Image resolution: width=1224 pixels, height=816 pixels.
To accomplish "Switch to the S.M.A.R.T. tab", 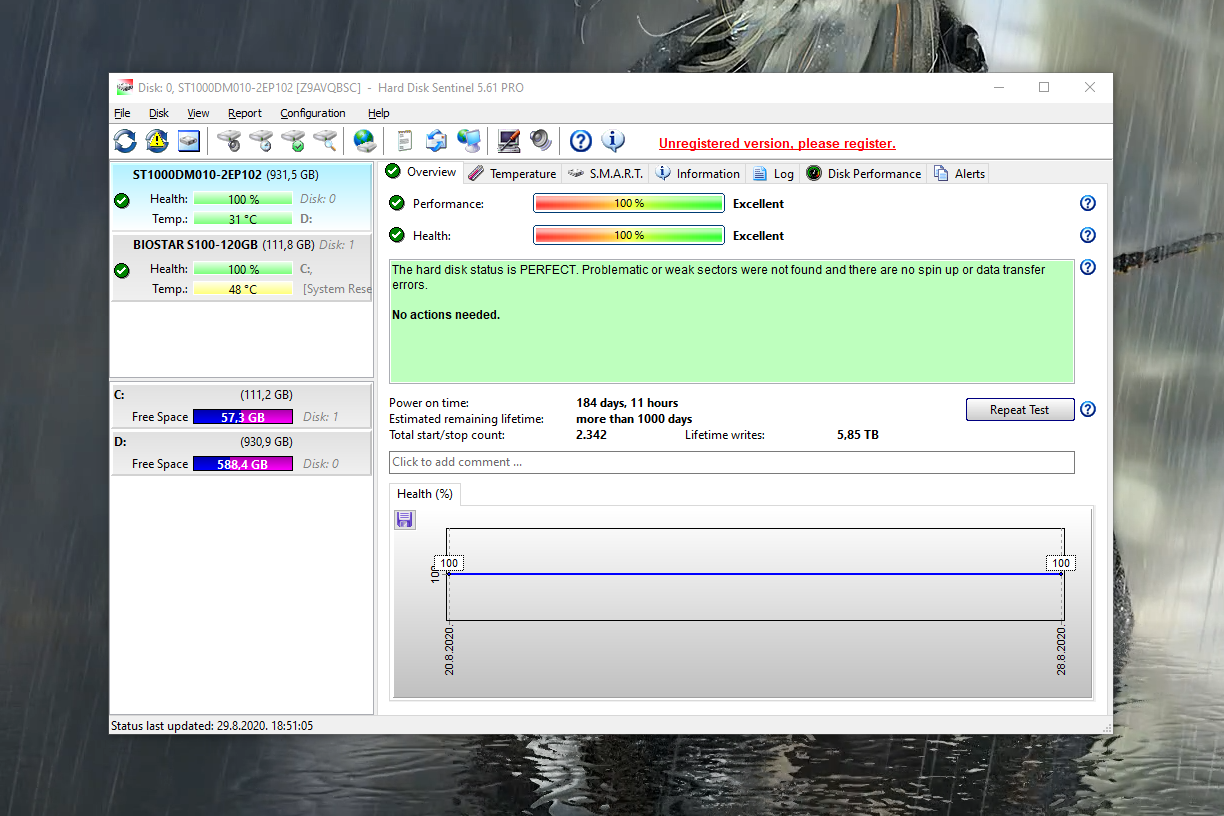I will [x=605, y=174].
